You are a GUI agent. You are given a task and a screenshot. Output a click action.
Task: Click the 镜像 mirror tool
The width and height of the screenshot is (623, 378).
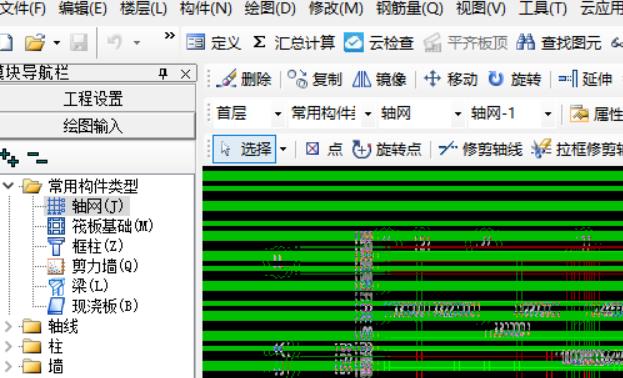(379, 79)
